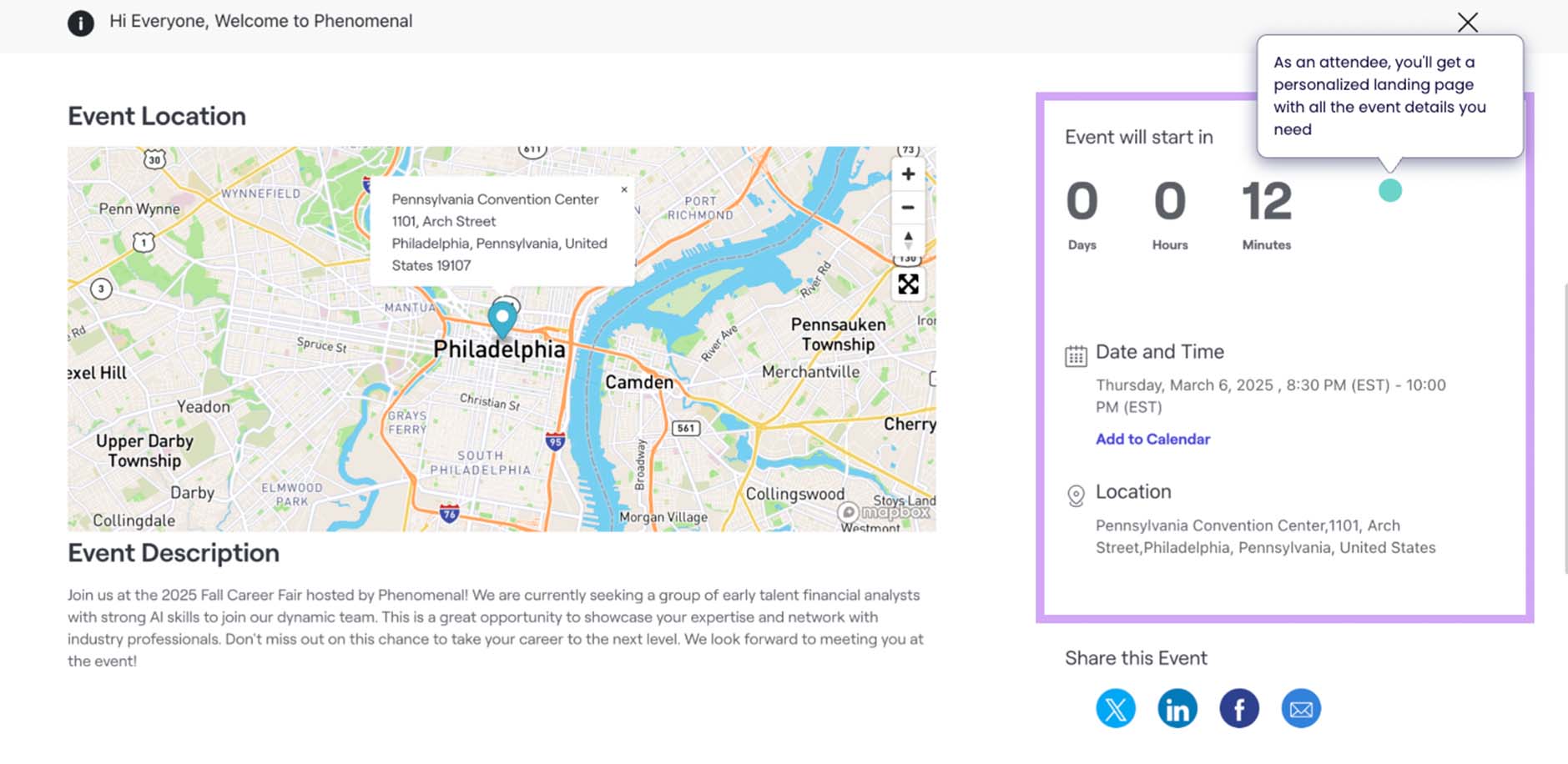Click the 12 Minutes countdown value
The image size is (1568, 764).
tap(1266, 202)
